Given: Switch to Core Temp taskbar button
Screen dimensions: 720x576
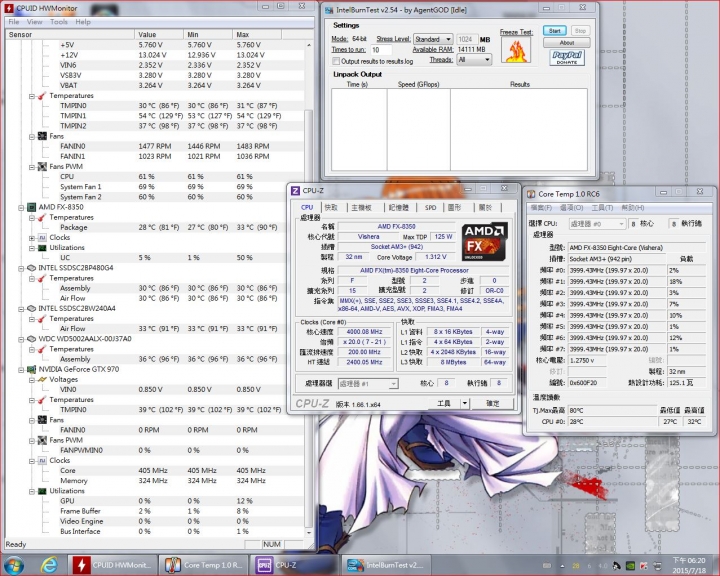Looking at the screenshot, I should tap(203, 565).
